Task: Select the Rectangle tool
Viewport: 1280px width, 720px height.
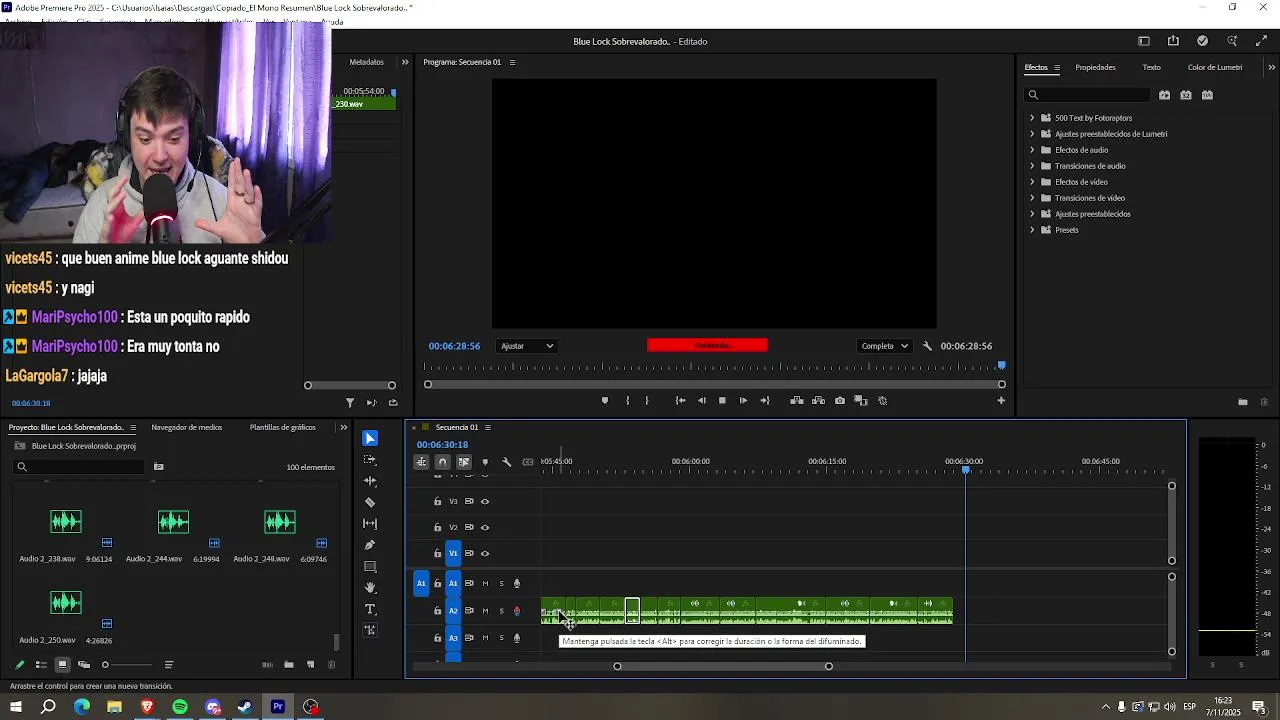Action: [370, 567]
